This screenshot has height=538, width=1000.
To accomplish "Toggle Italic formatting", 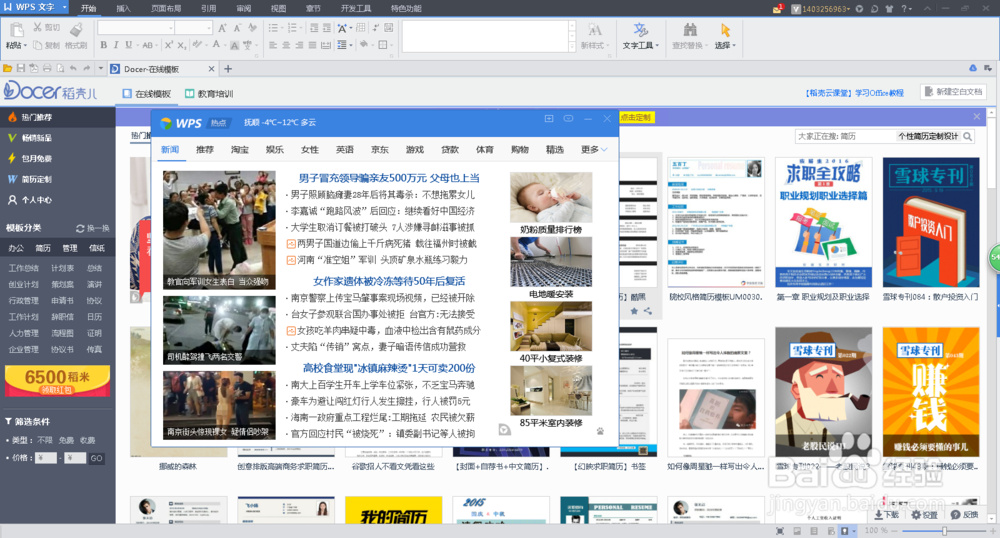I will (x=115, y=45).
